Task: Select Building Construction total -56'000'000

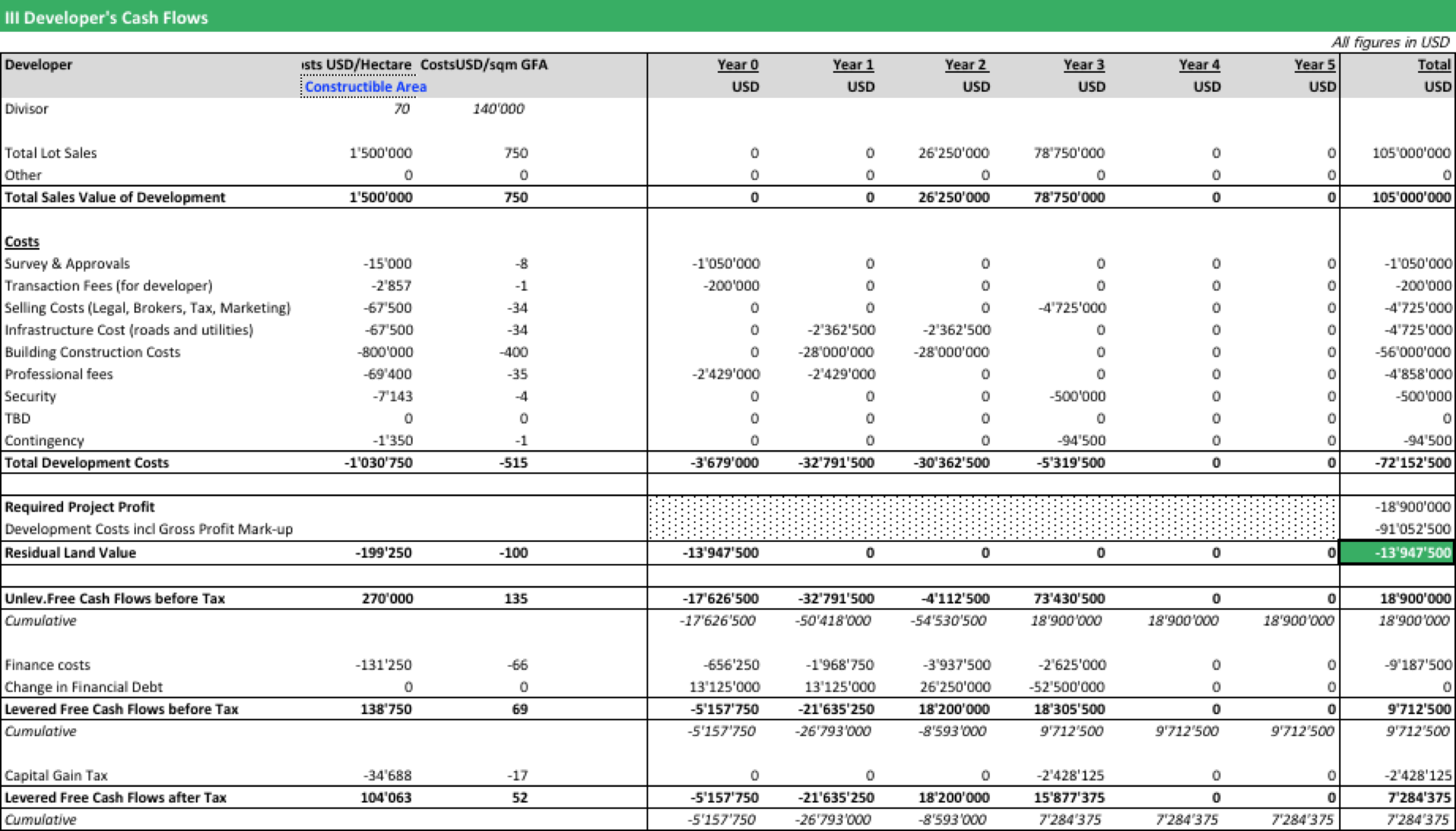Action: pyautogui.click(x=1413, y=352)
